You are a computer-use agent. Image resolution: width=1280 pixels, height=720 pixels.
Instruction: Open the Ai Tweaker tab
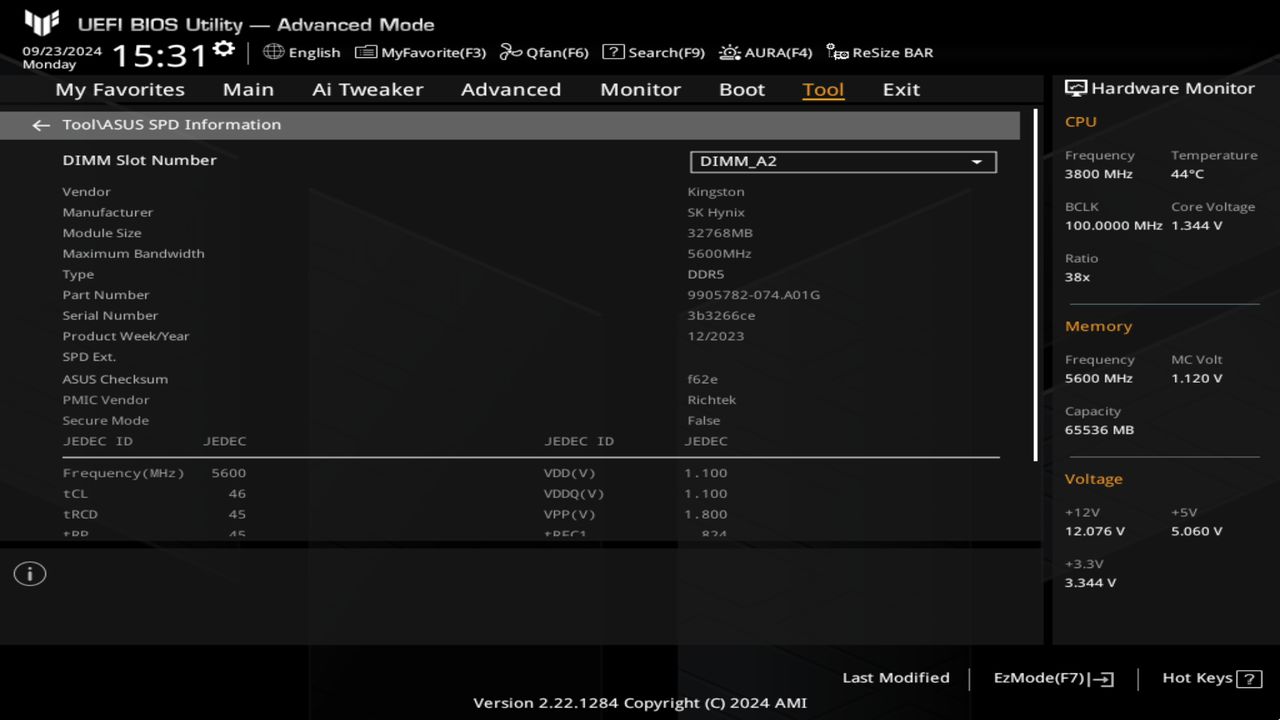tap(367, 89)
